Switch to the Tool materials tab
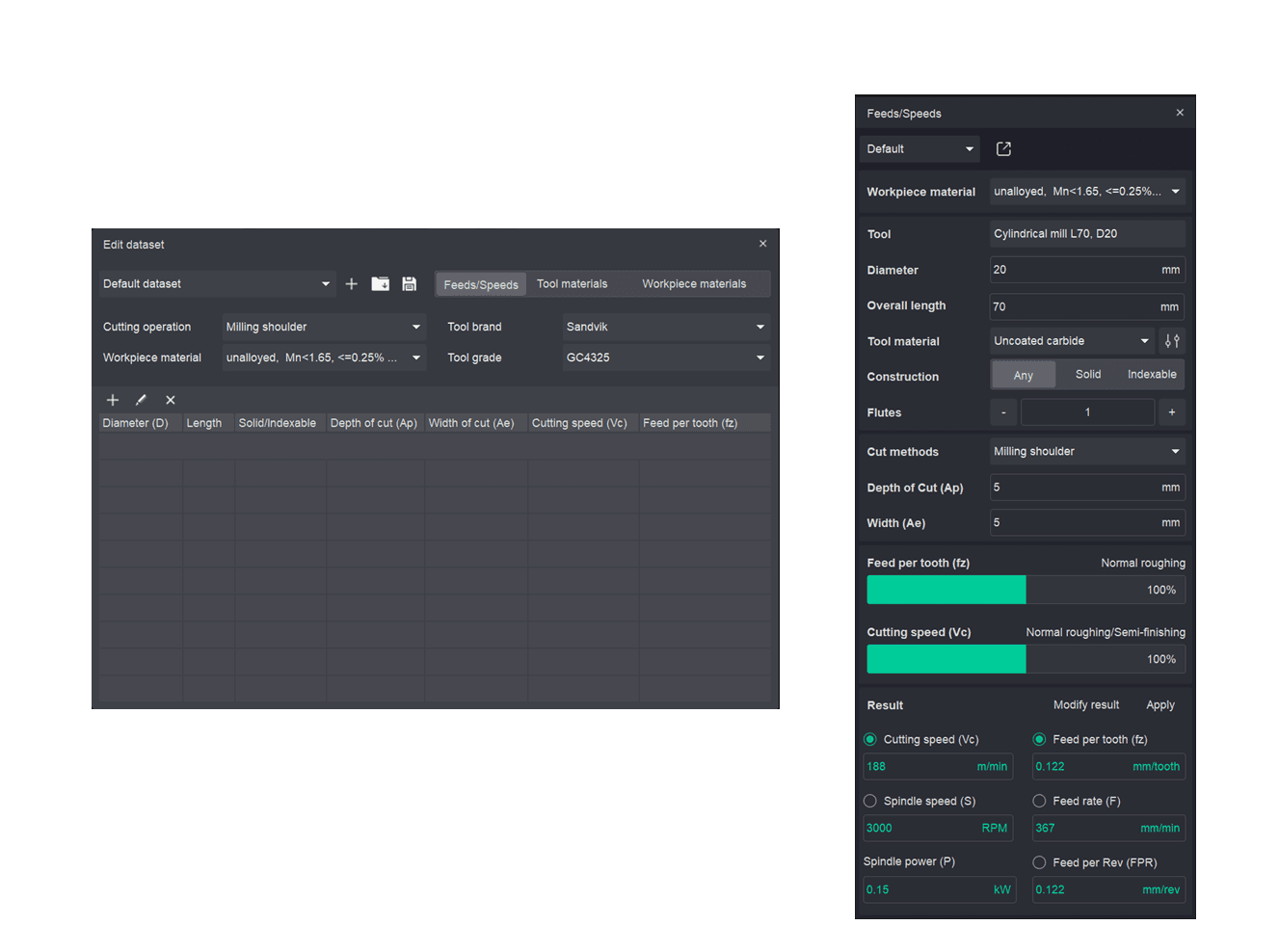The image size is (1279, 952). pos(573,284)
